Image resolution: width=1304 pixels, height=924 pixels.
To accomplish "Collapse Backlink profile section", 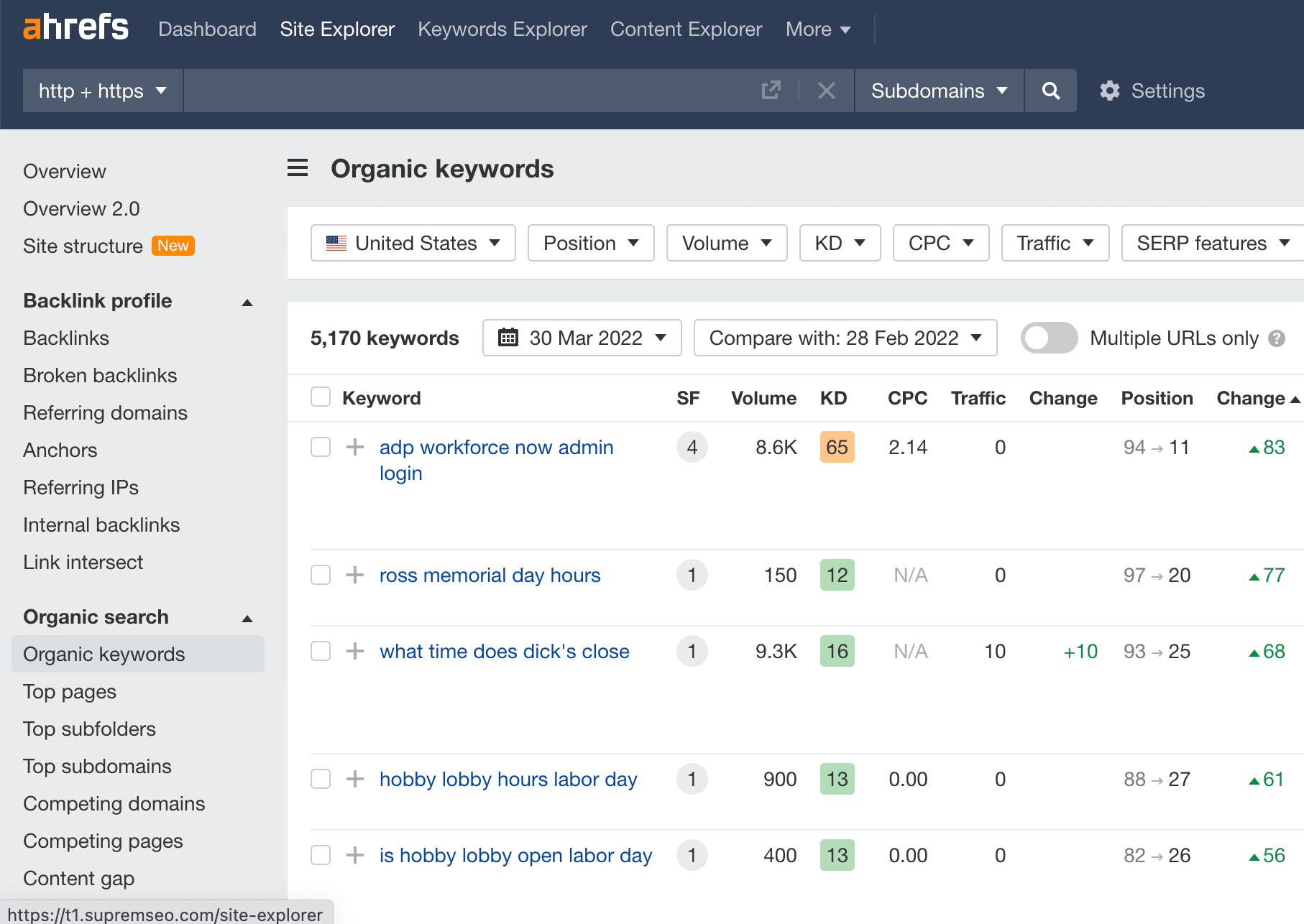I will point(247,302).
